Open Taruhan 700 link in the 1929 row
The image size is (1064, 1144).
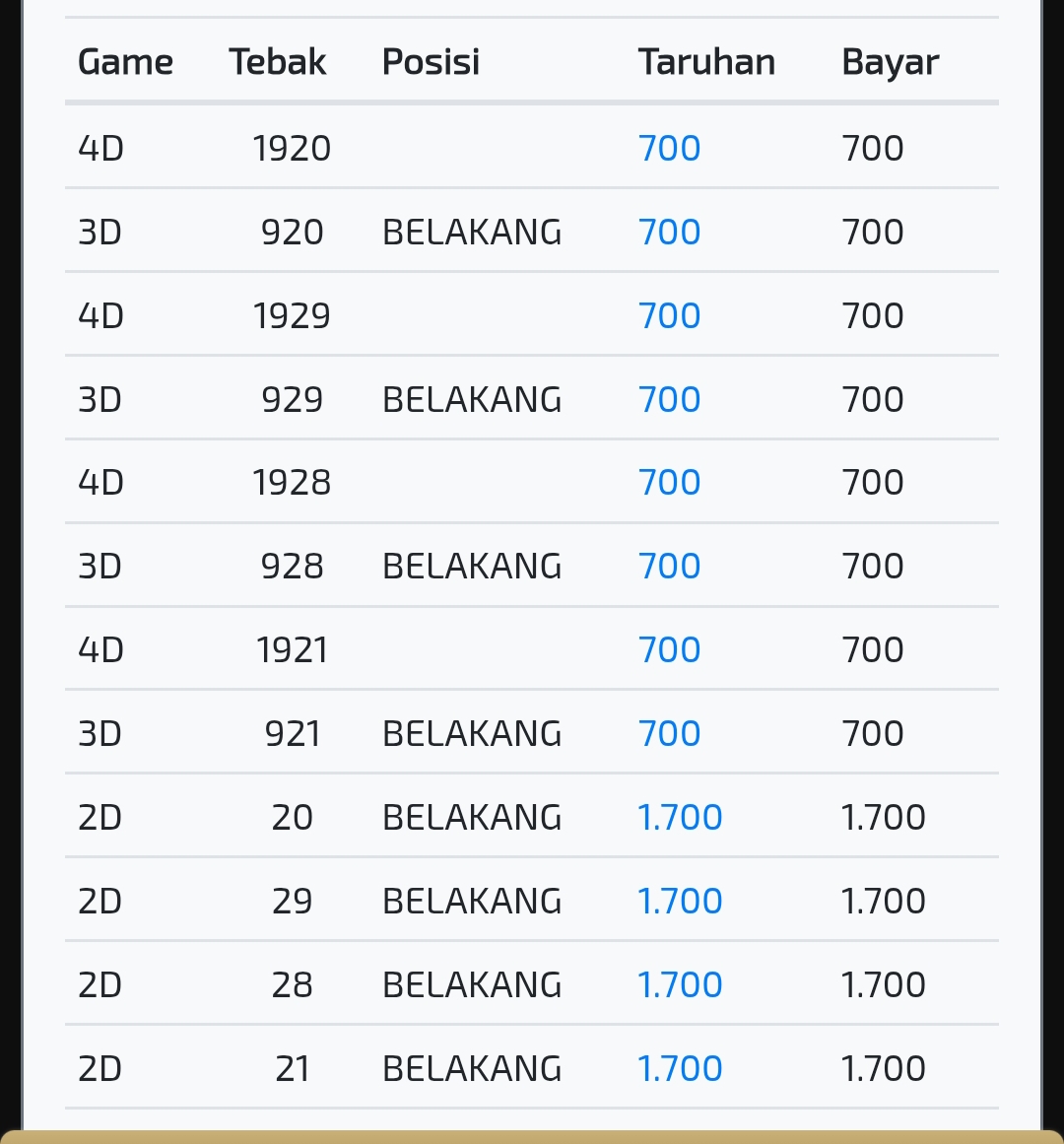[670, 316]
